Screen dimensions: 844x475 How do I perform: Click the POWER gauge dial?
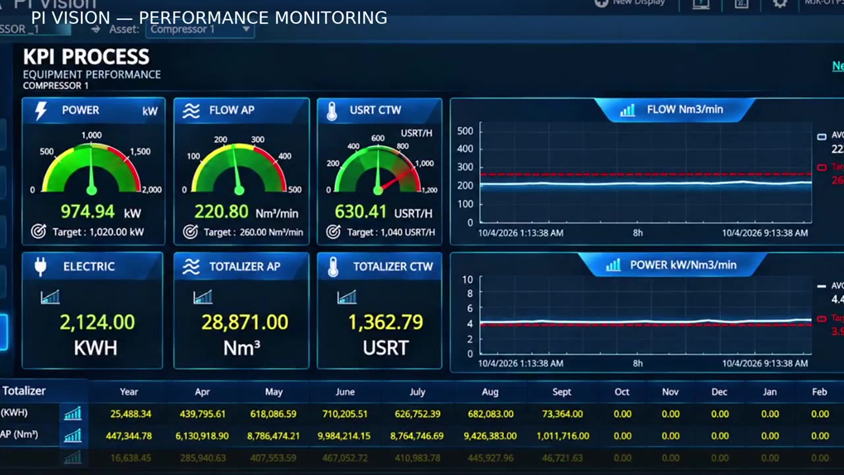92,167
